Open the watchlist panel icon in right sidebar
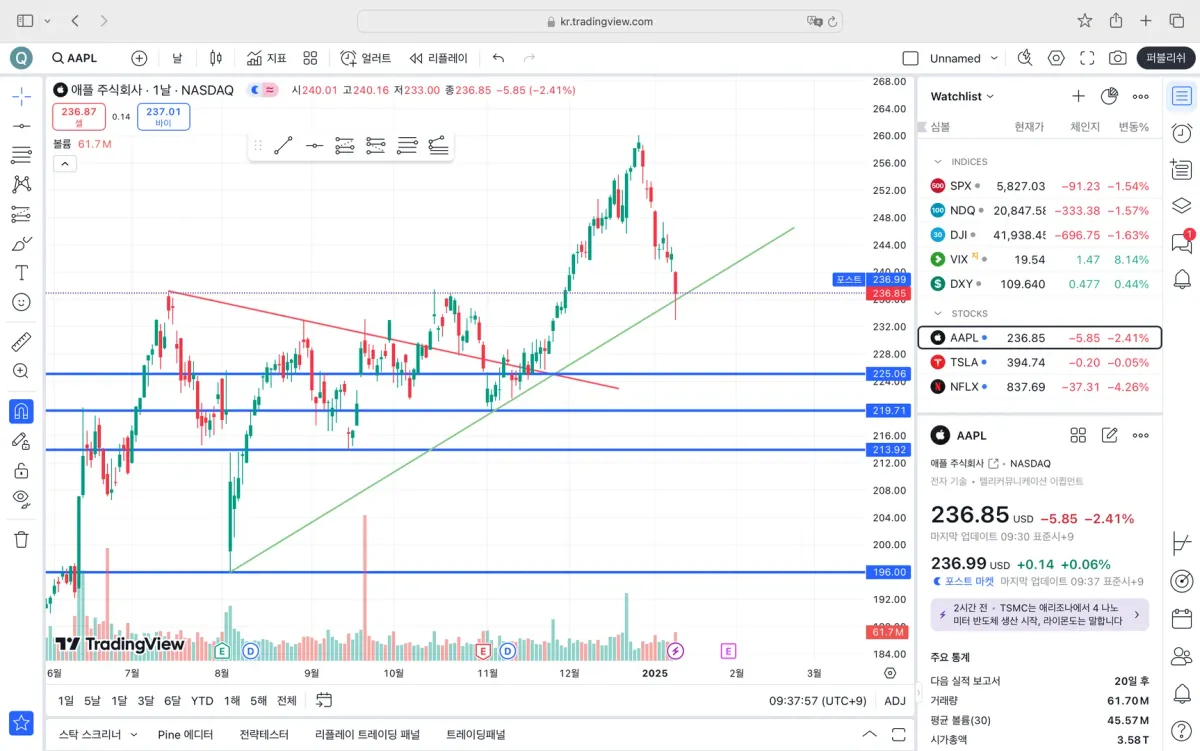 tap(1182, 96)
